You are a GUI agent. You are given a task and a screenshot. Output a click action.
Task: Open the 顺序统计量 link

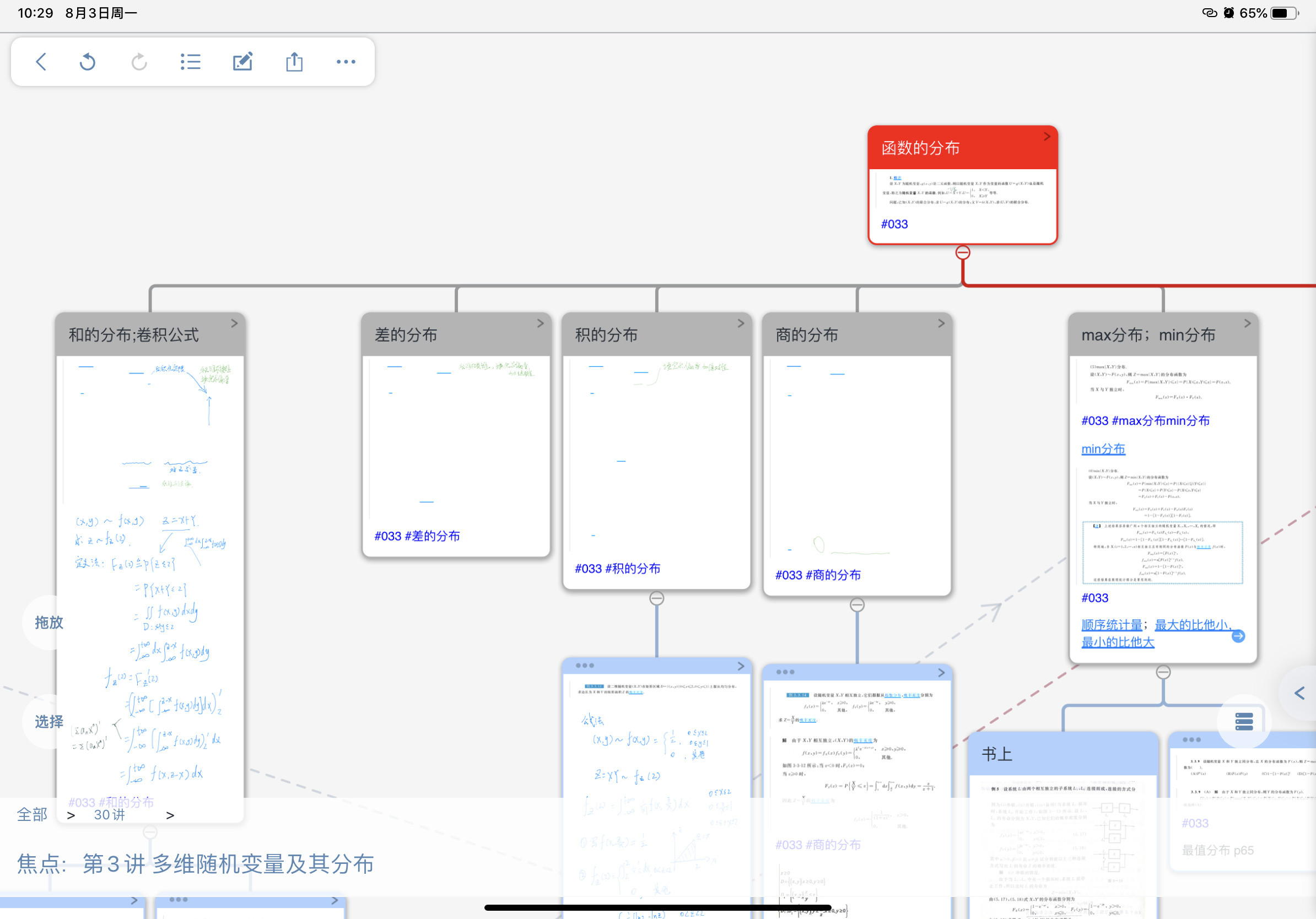(1112, 624)
